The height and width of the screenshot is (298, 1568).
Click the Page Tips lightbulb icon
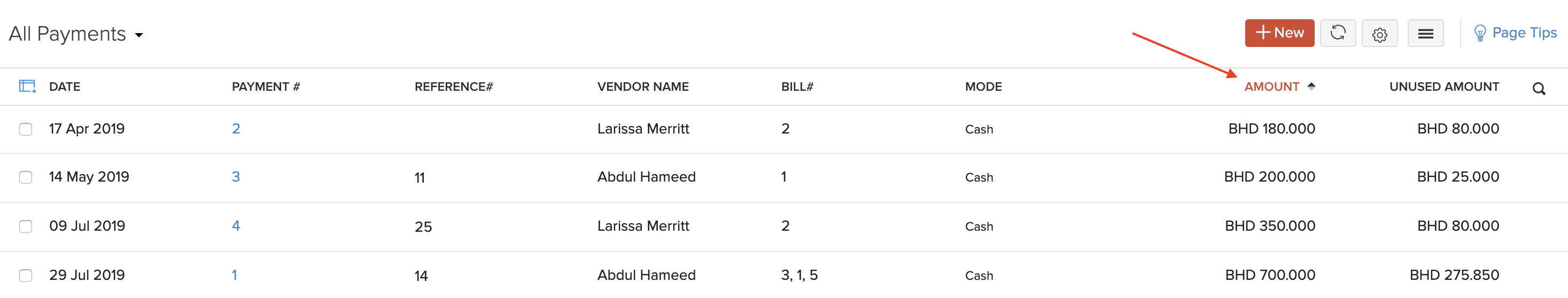1480,34
